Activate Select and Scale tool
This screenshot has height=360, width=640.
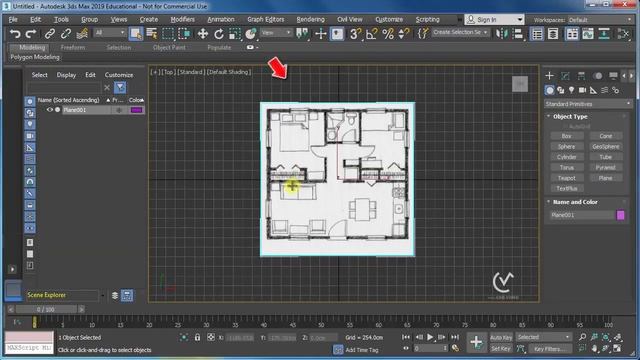(x=235, y=33)
